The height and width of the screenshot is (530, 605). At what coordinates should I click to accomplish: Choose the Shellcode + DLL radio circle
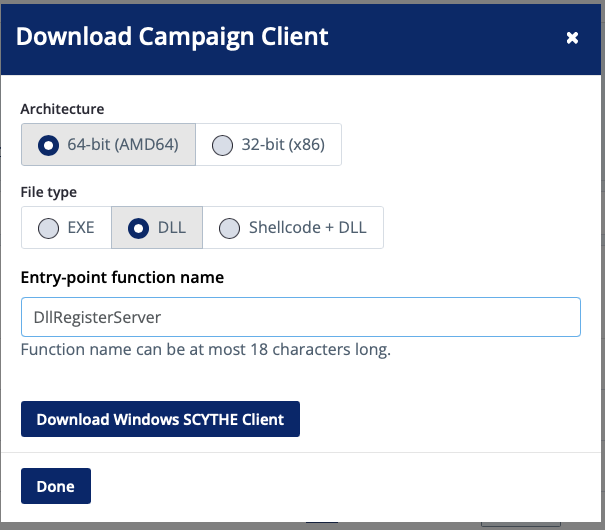pos(229,228)
